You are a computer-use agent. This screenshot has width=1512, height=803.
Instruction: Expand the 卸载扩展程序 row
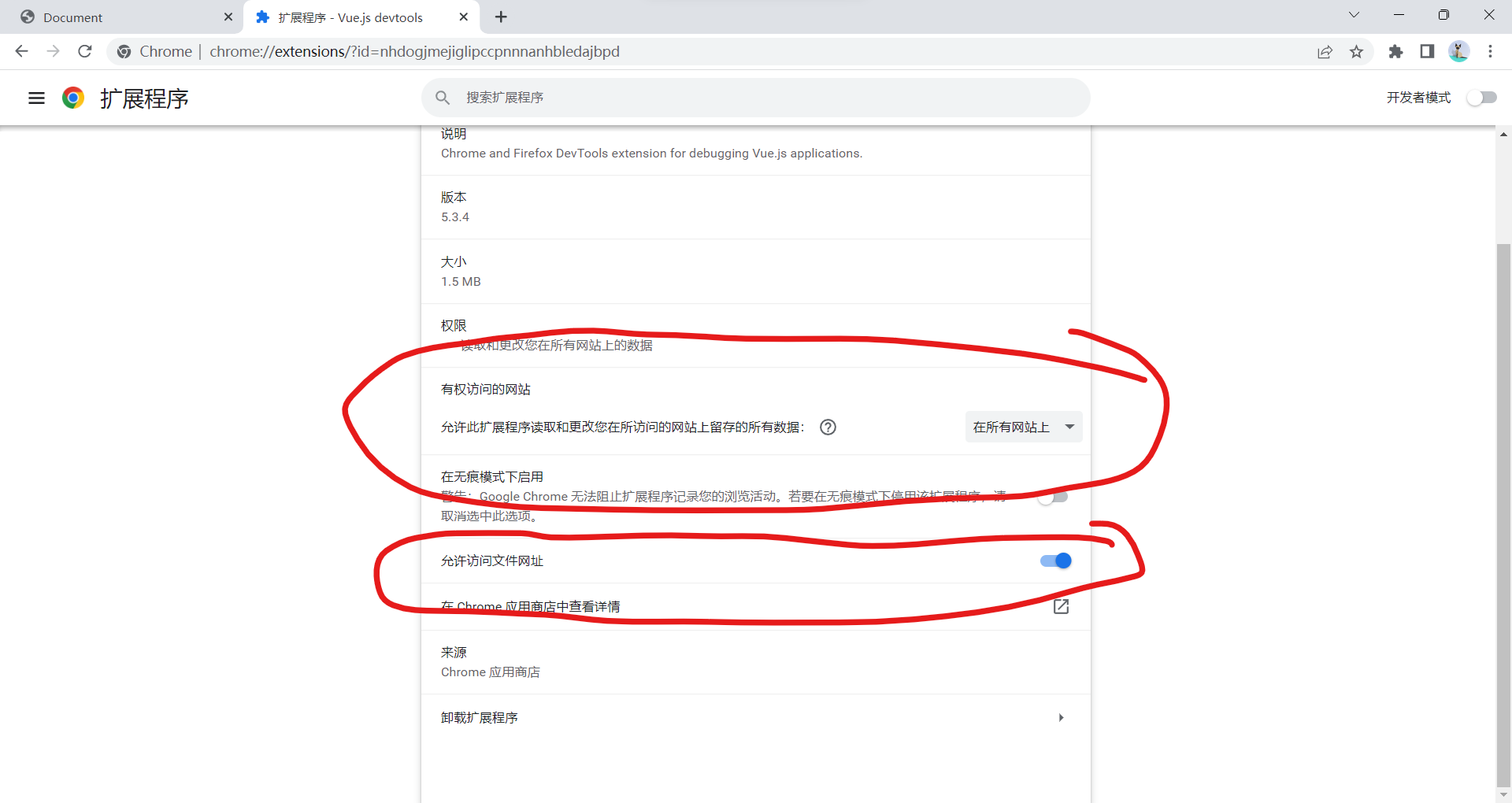click(1061, 717)
